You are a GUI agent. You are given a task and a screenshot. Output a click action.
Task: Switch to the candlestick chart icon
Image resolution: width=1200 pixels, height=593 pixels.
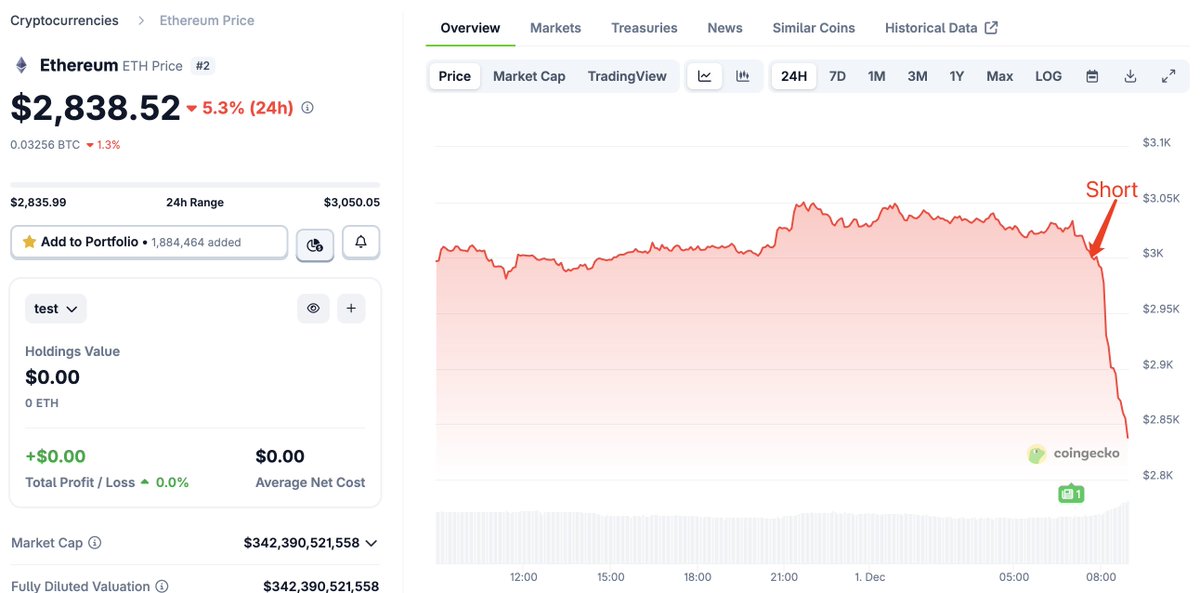click(x=741, y=75)
